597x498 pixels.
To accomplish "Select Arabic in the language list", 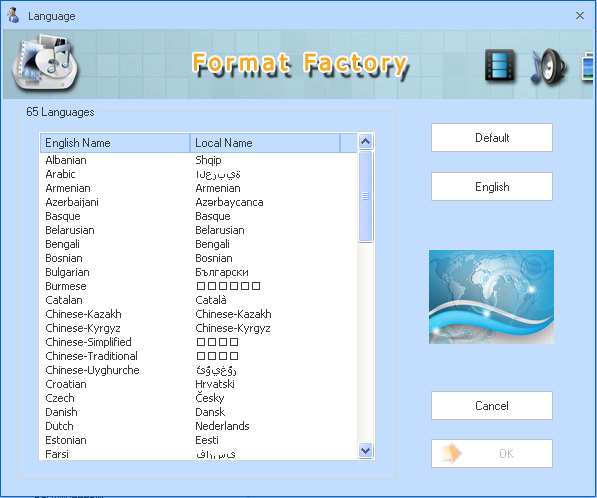I will 60,174.
